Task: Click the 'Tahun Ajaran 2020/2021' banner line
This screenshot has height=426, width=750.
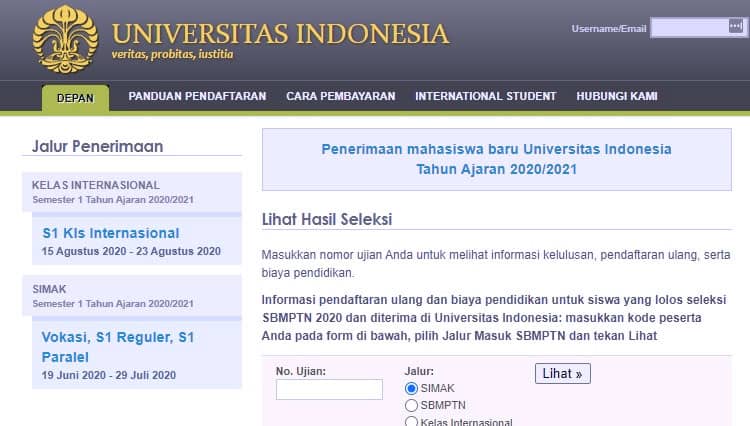Action: [x=496, y=169]
